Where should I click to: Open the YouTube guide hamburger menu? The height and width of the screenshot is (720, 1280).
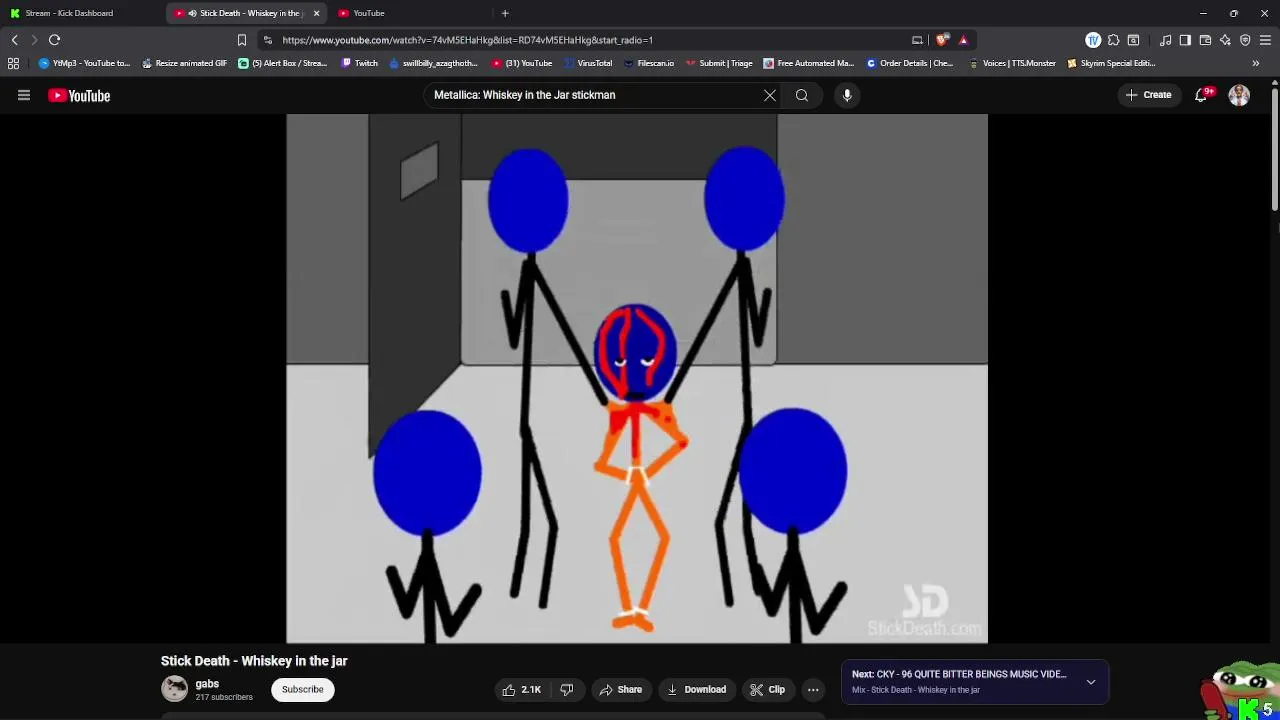[x=24, y=95]
